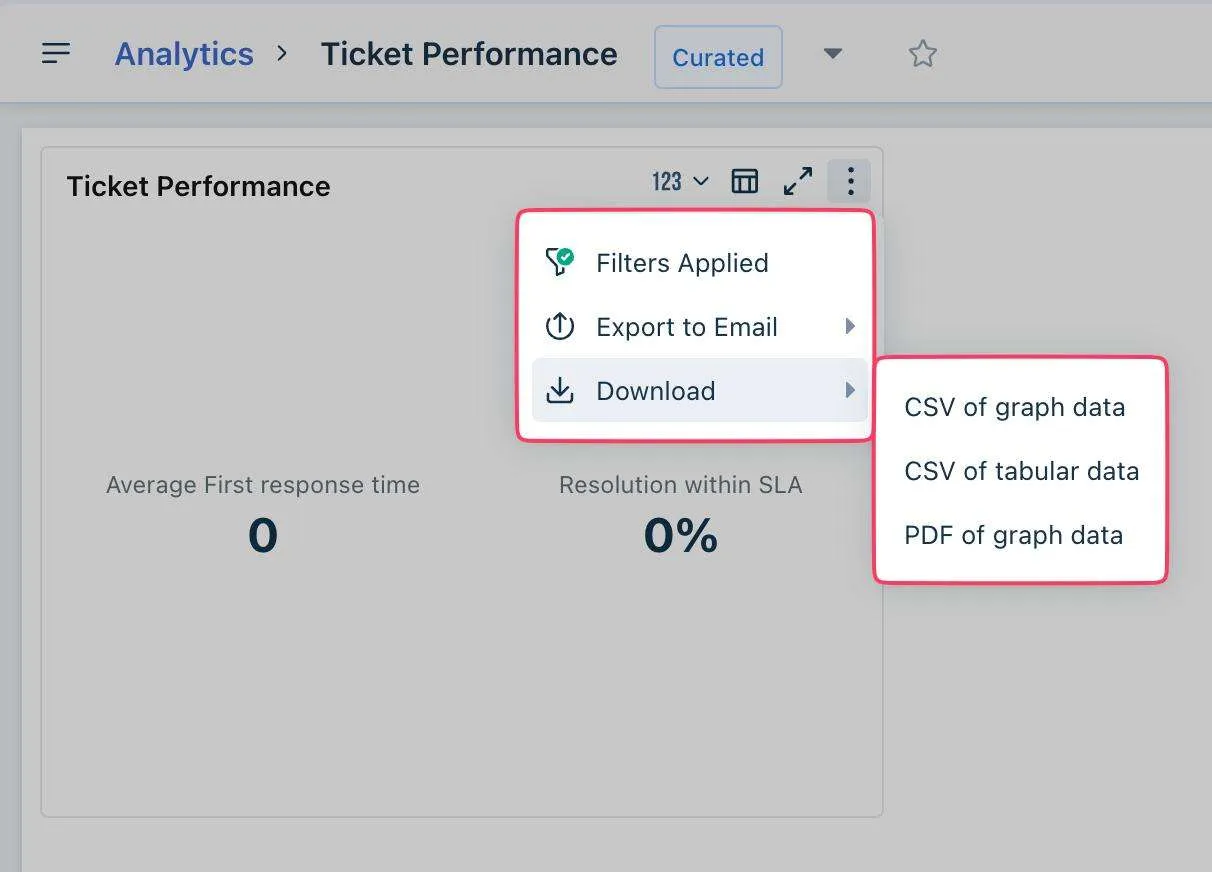
Task: Select Filters Applied menu entry
Action: pyautogui.click(x=699, y=263)
